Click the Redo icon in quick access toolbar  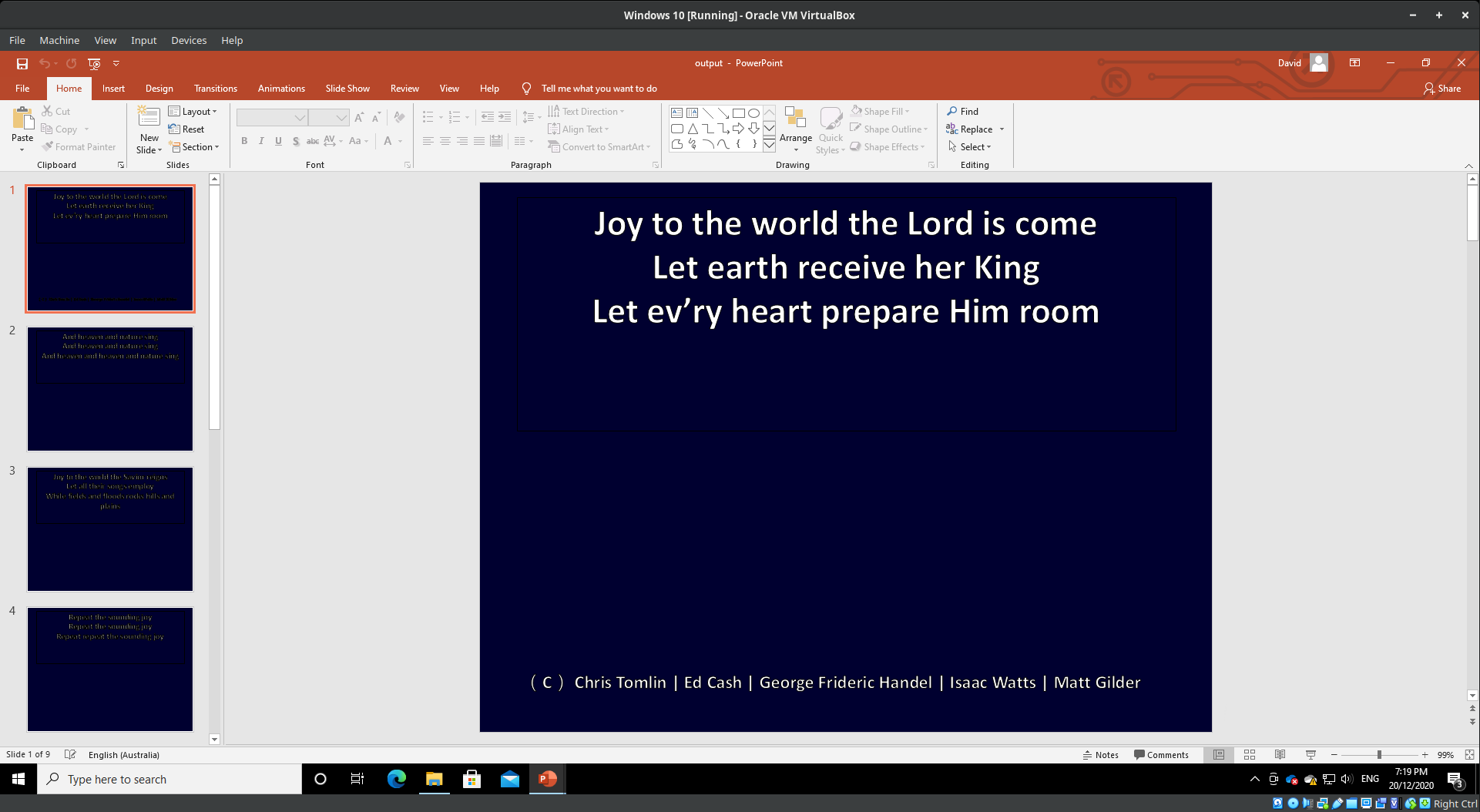click(72, 63)
